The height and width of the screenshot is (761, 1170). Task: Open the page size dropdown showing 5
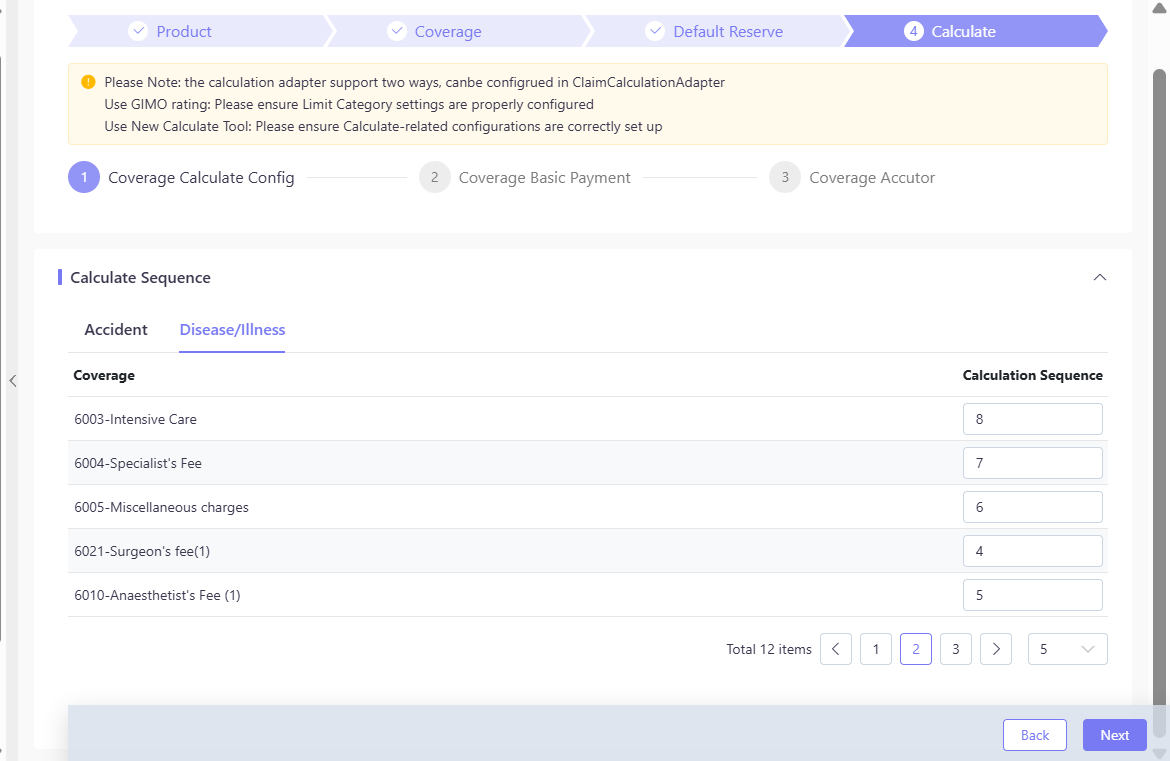tap(1067, 649)
